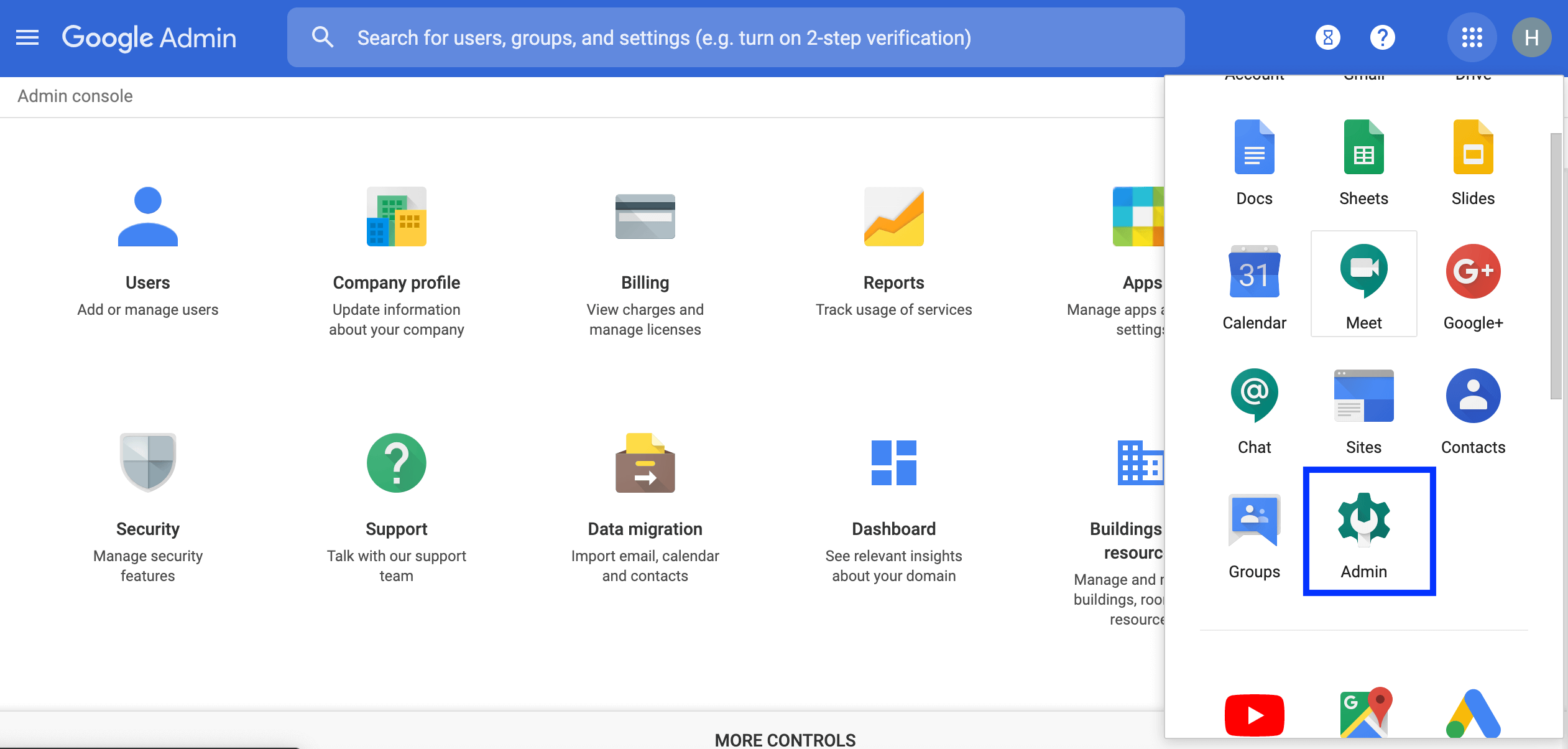Click the apps panel scrollbar
The height and width of the screenshot is (749, 1568).
[1556, 266]
